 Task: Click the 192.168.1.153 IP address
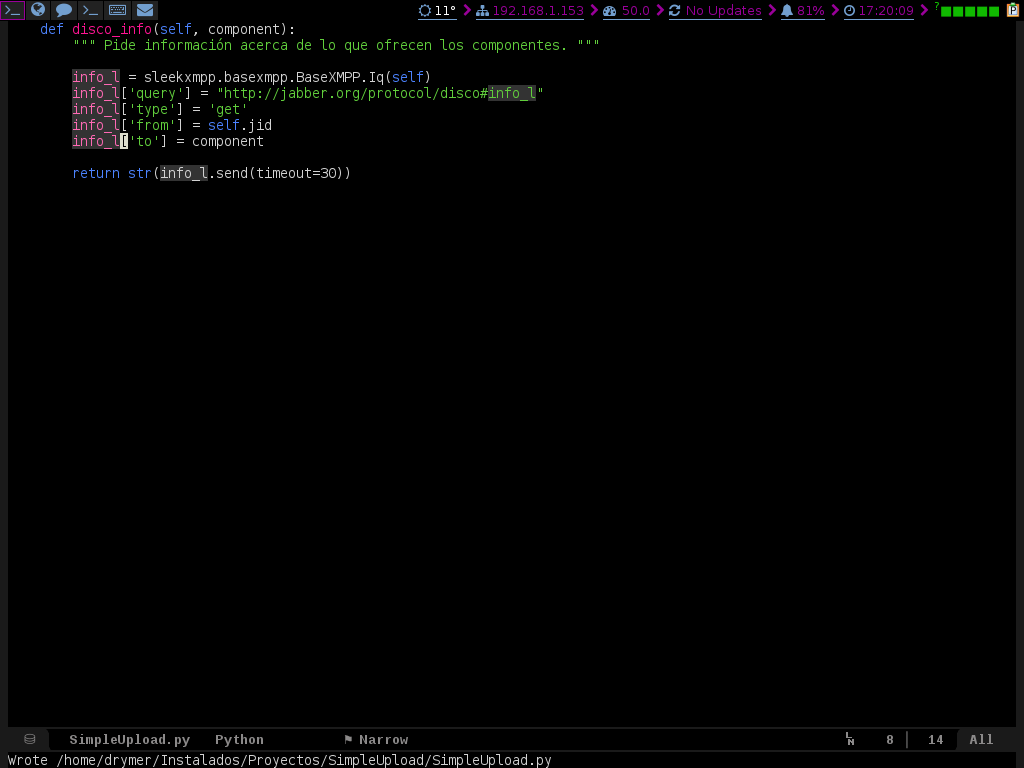[538, 10]
